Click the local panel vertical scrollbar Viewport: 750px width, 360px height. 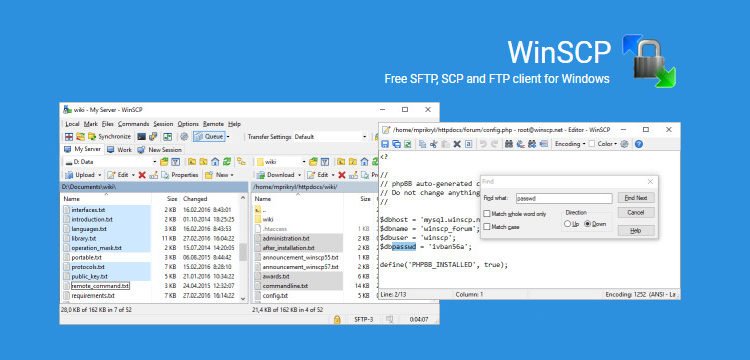[243, 248]
